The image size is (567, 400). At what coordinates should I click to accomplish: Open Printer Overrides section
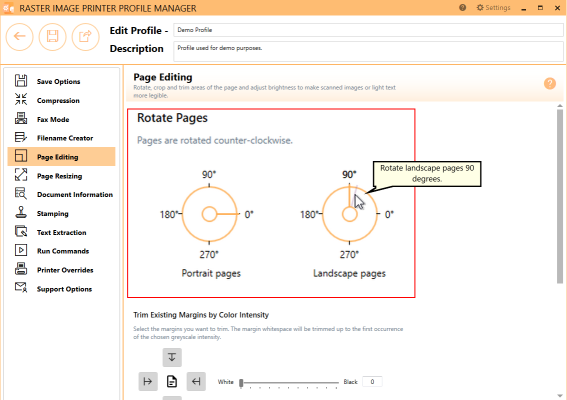pyautogui.click(x=65, y=270)
